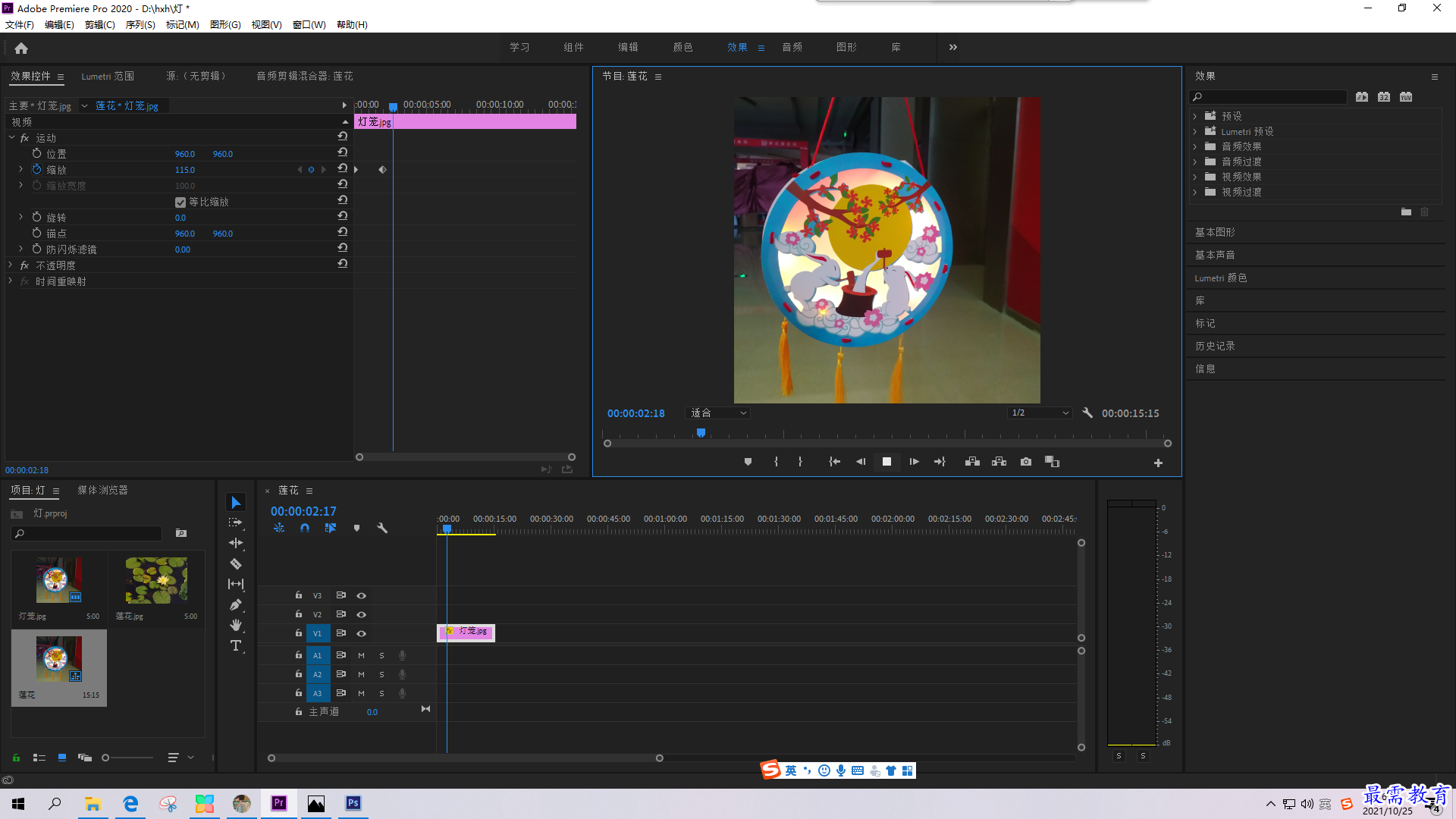Show more workspaces chevron
Viewport: 1456px width, 819px height.
click(x=952, y=47)
